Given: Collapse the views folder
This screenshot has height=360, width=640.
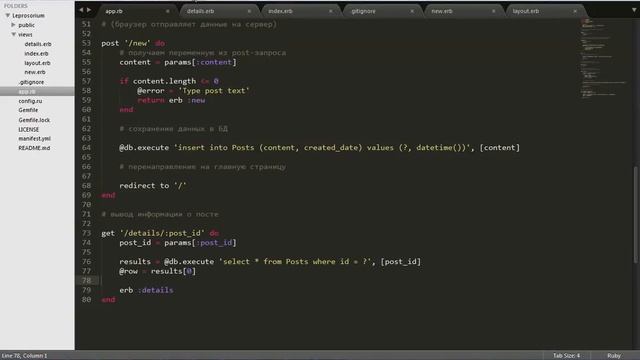Looking at the screenshot, I should click(x=13, y=34).
